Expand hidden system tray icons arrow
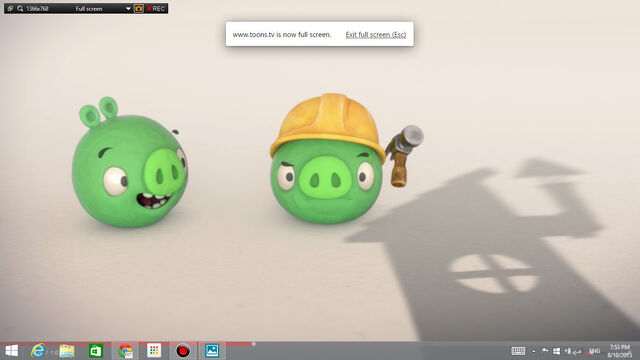This screenshot has width=640, height=360. pyautogui.click(x=534, y=351)
